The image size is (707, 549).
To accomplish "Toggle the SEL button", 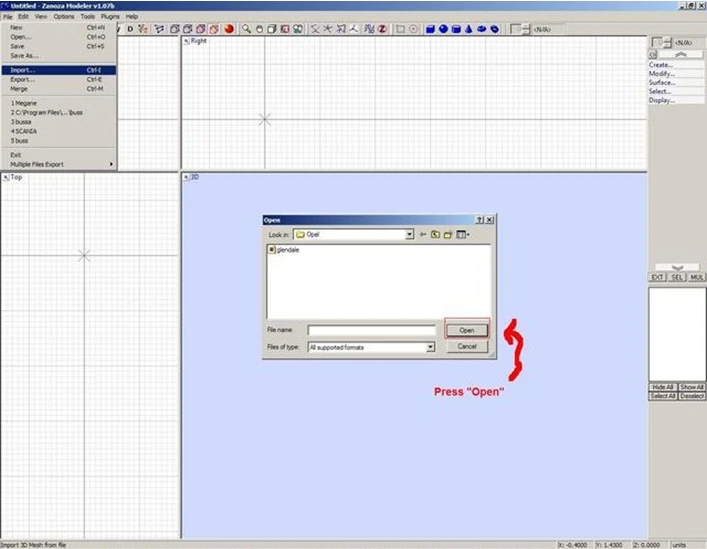I will (x=677, y=277).
